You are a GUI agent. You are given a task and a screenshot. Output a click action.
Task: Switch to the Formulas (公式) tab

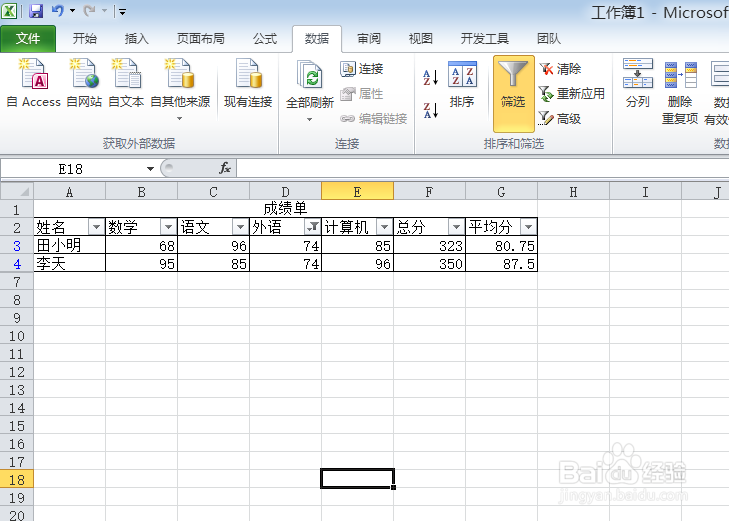pos(265,39)
